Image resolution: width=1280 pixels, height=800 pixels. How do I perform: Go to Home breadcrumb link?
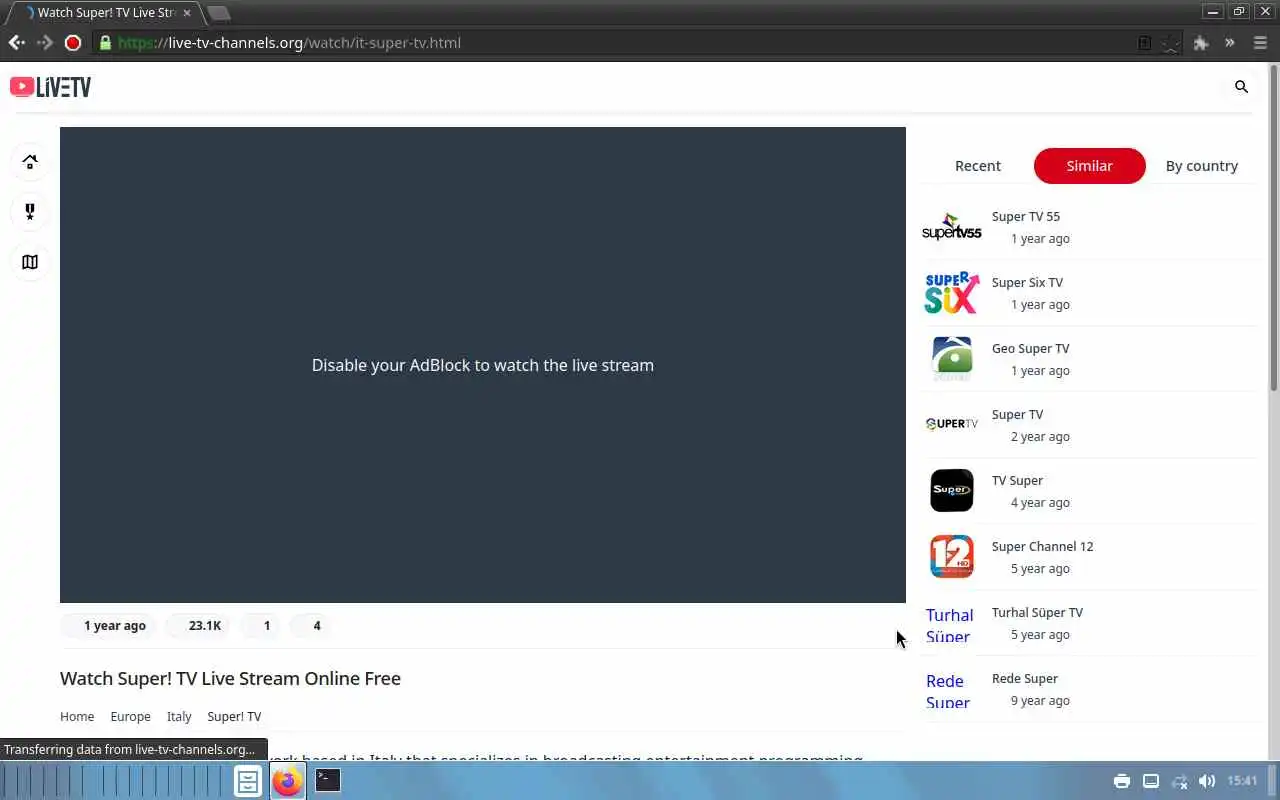tap(77, 716)
